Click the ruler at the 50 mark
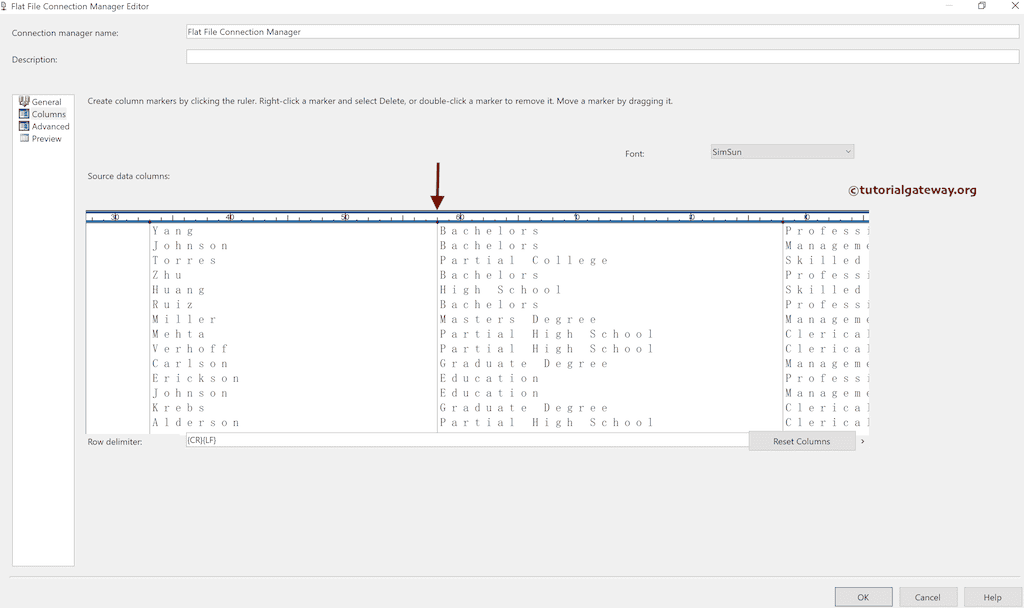 345,217
